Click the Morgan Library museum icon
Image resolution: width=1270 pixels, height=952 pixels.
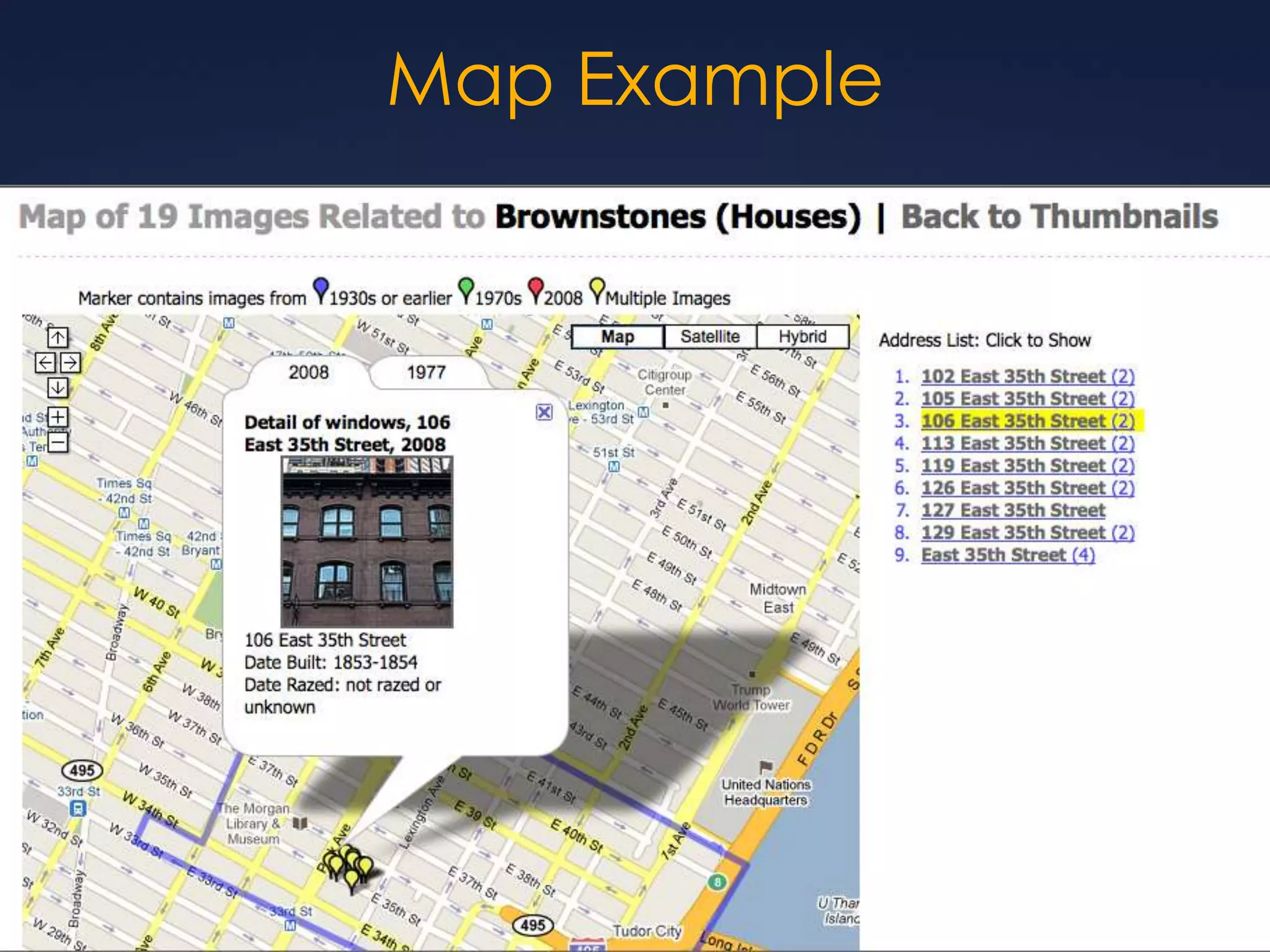click(x=300, y=823)
